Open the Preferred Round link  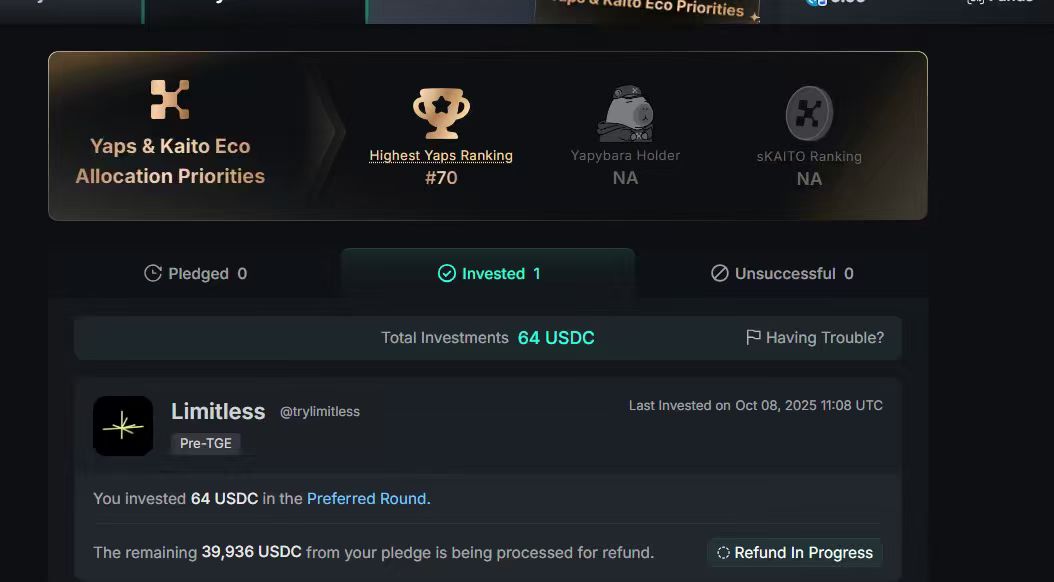coord(368,498)
